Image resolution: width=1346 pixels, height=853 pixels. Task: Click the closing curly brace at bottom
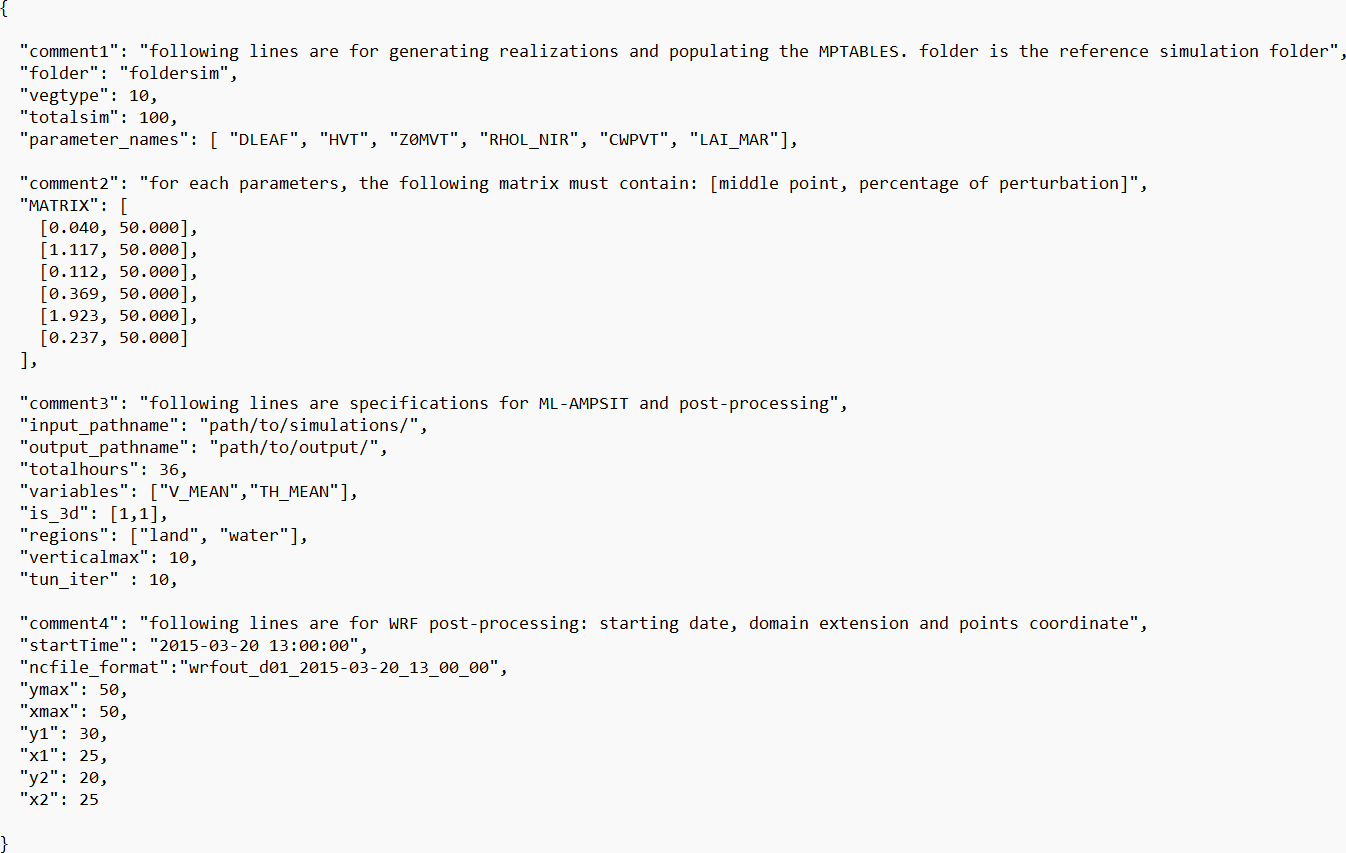click(5, 842)
